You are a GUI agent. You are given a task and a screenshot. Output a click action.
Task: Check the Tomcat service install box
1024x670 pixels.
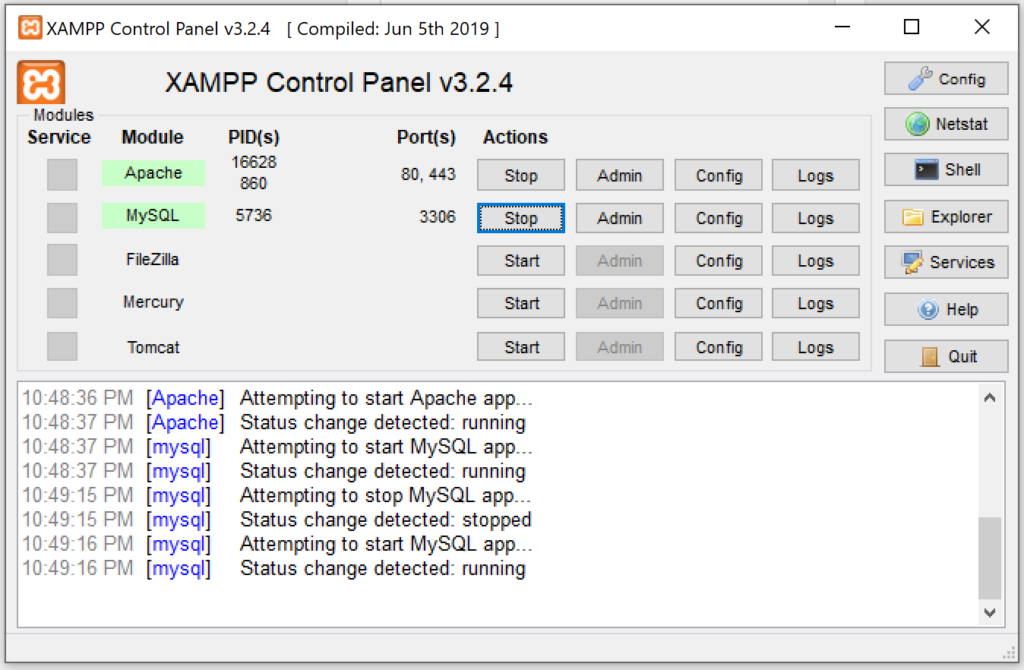pyautogui.click(x=61, y=346)
